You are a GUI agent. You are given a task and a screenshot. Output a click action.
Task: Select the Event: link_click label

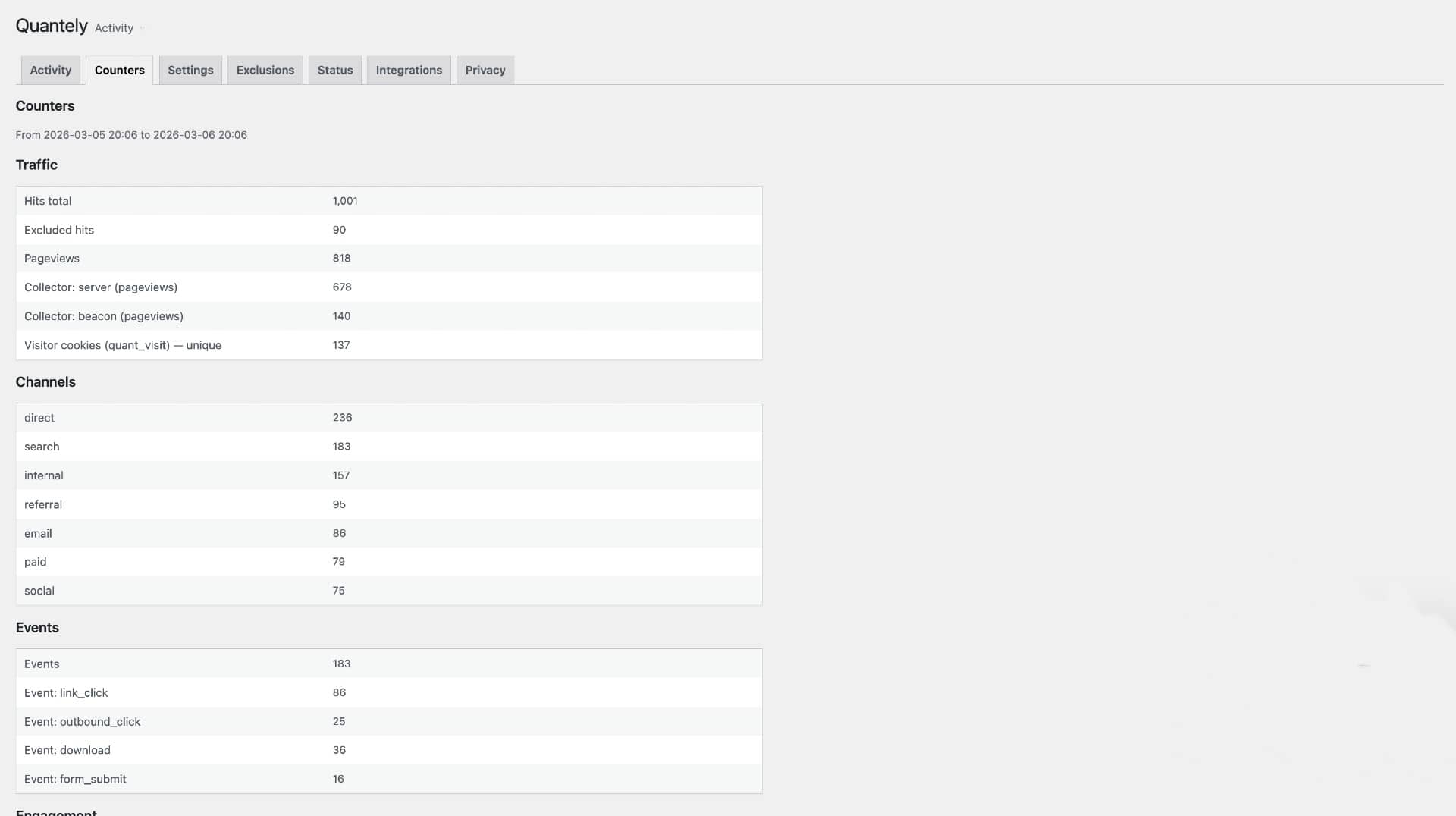click(x=66, y=692)
